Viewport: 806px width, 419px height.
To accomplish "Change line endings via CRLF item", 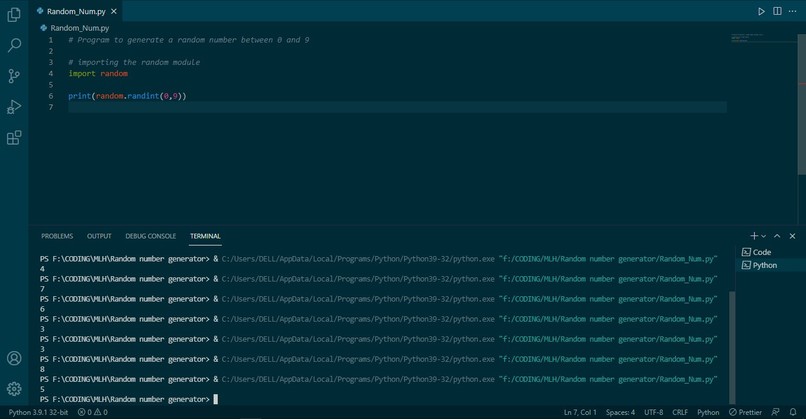I will [x=680, y=412].
